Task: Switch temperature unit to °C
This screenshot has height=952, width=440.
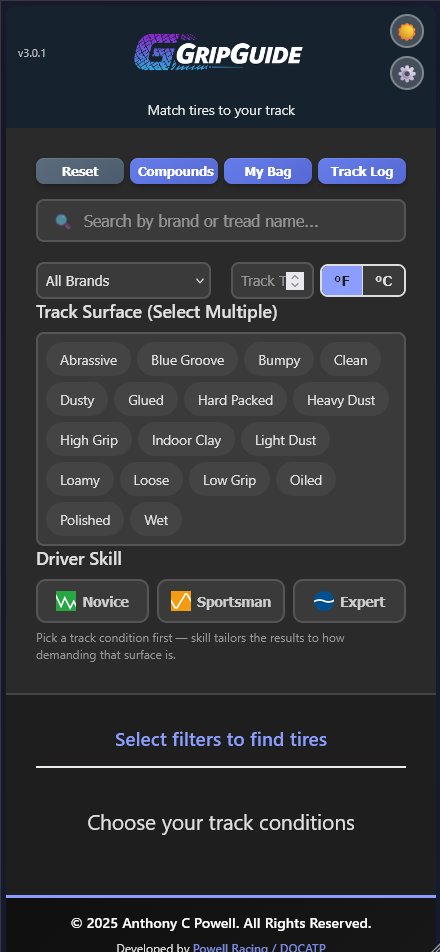Action: pyautogui.click(x=384, y=281)
